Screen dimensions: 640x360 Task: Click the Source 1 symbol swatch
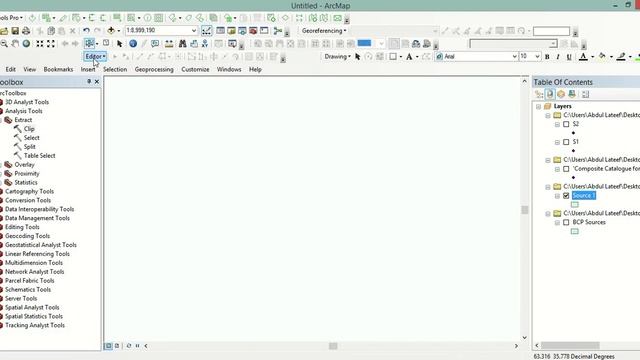[x=575, y=204]
